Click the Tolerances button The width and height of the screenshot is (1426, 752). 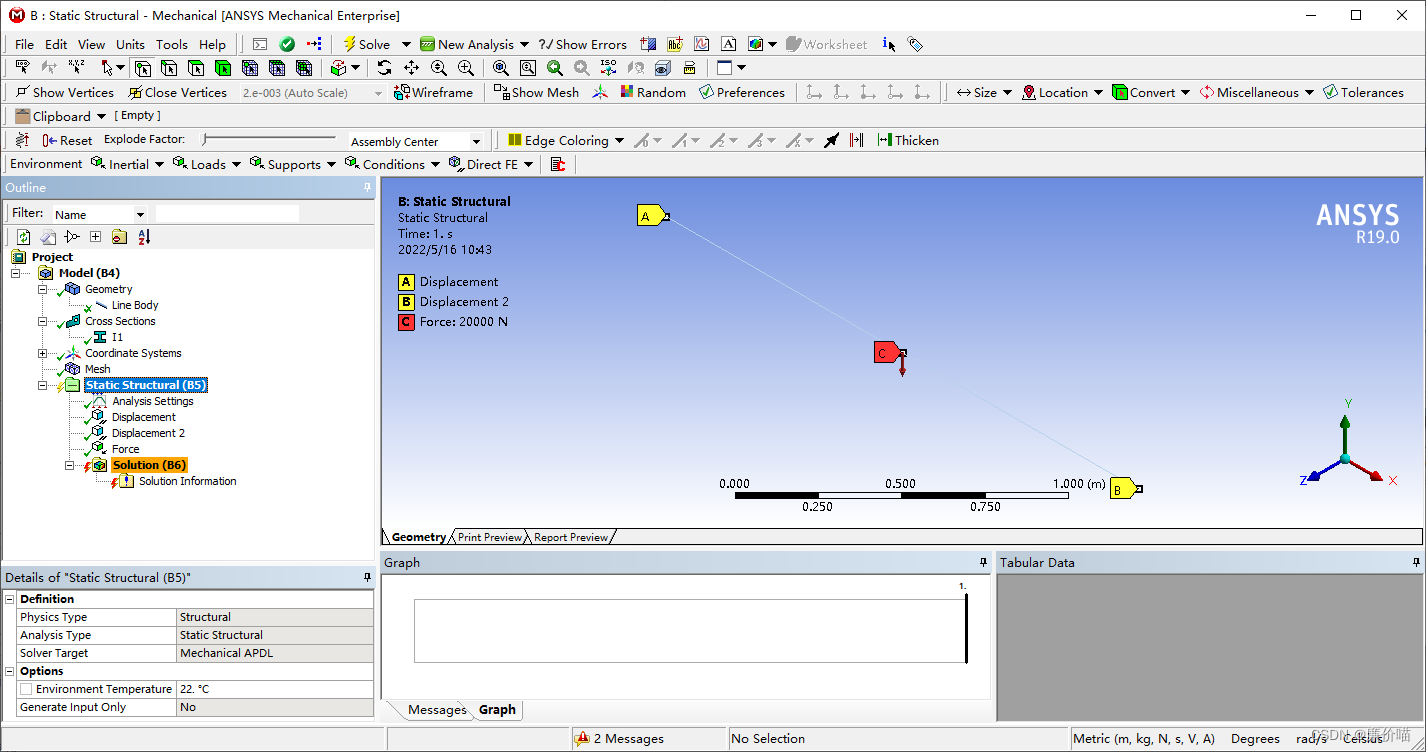pyautogui.click(x=1363, y=92)
